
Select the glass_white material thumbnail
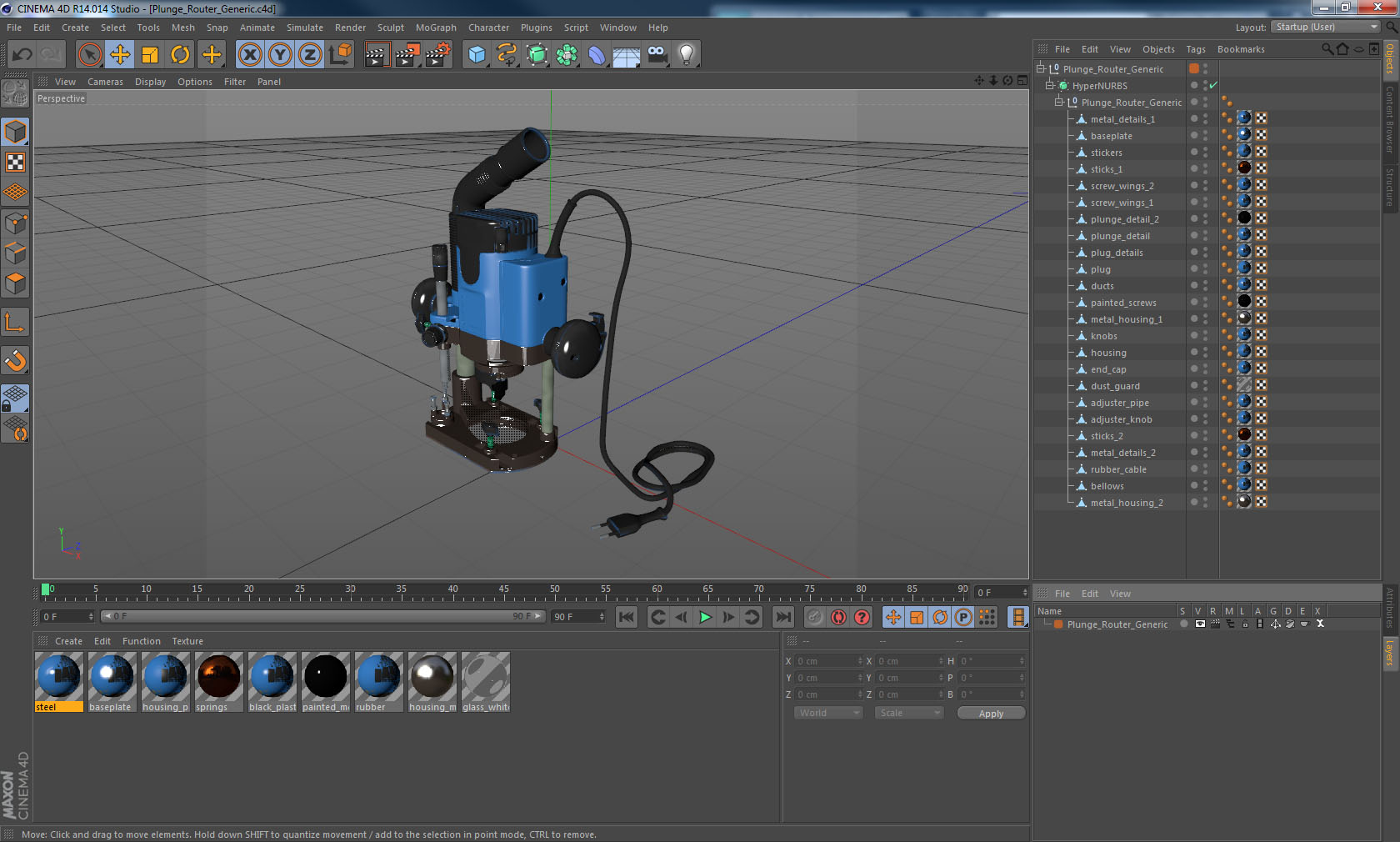(486, 682)
